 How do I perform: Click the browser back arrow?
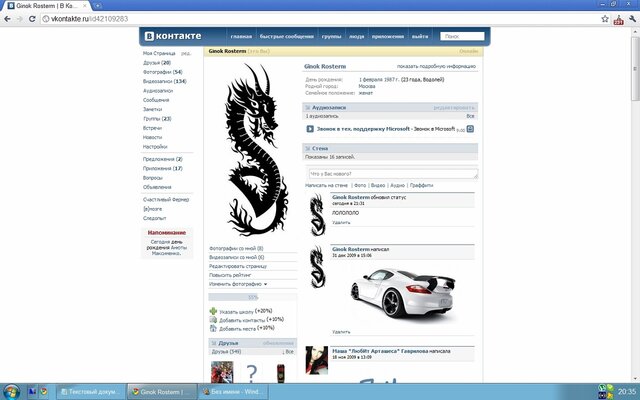(x=7, y=19)
